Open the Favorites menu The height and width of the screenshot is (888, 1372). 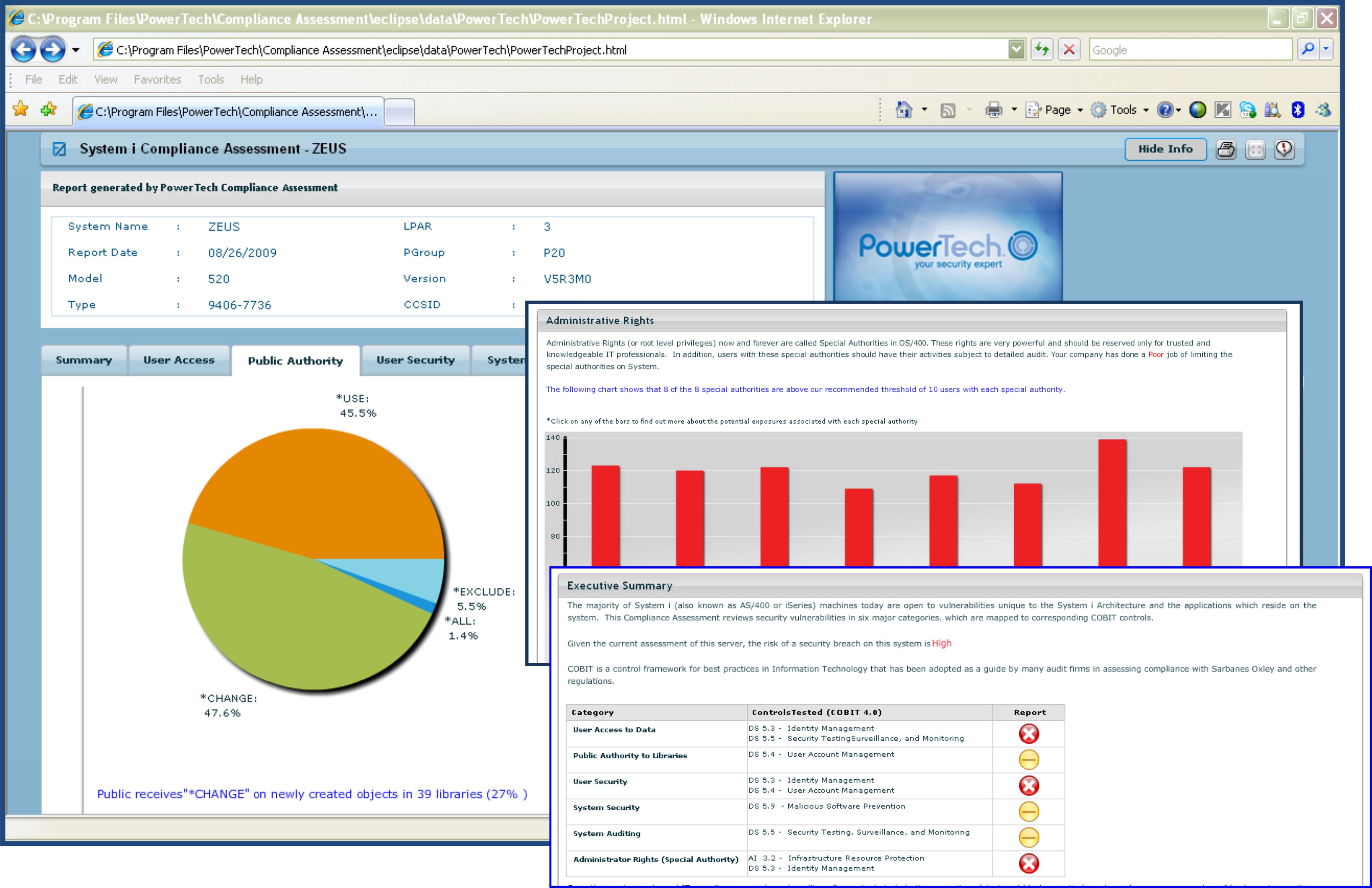[x=158, y=80]
